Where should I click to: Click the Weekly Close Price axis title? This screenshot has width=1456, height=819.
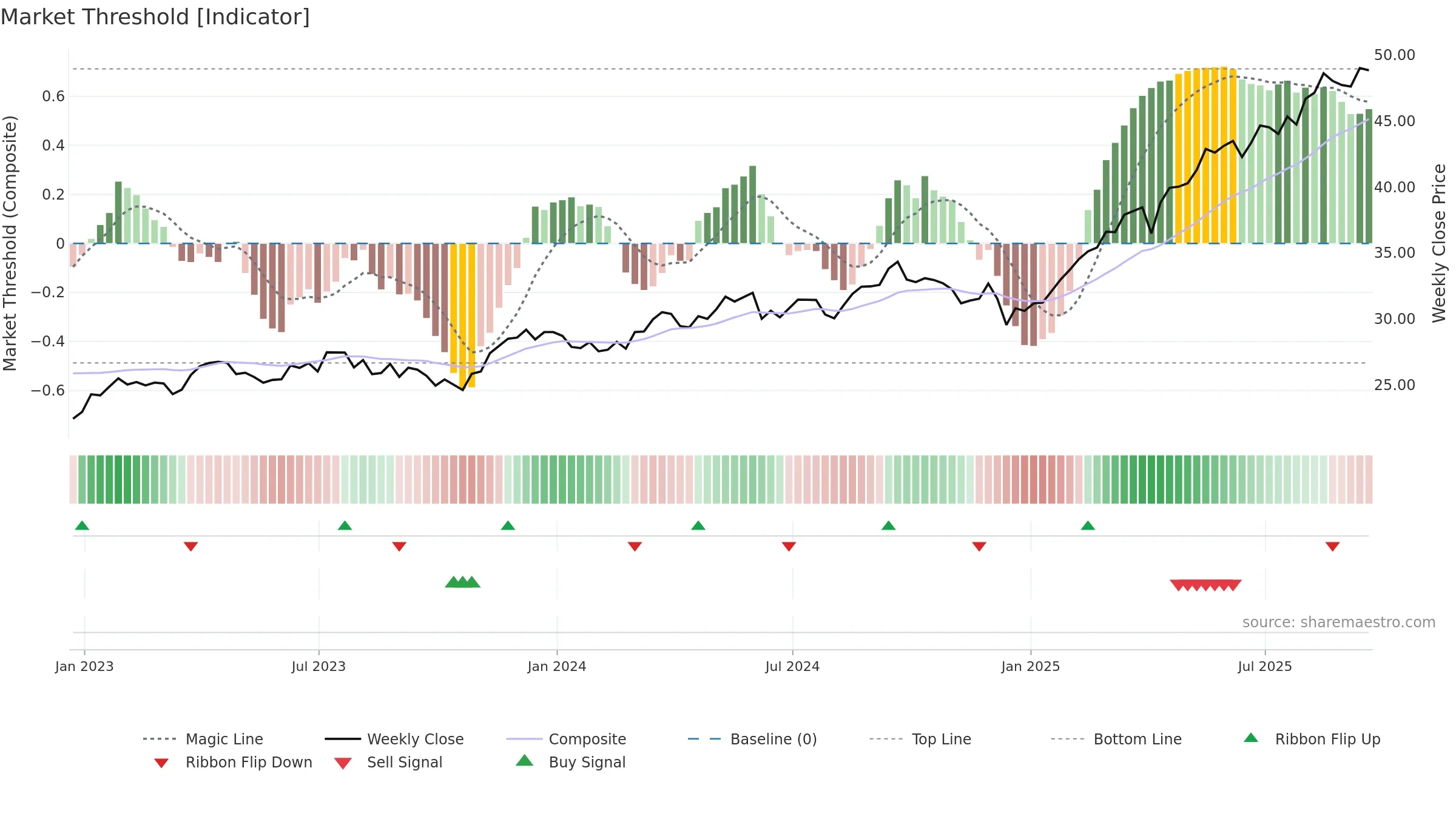click(1439, 243)
